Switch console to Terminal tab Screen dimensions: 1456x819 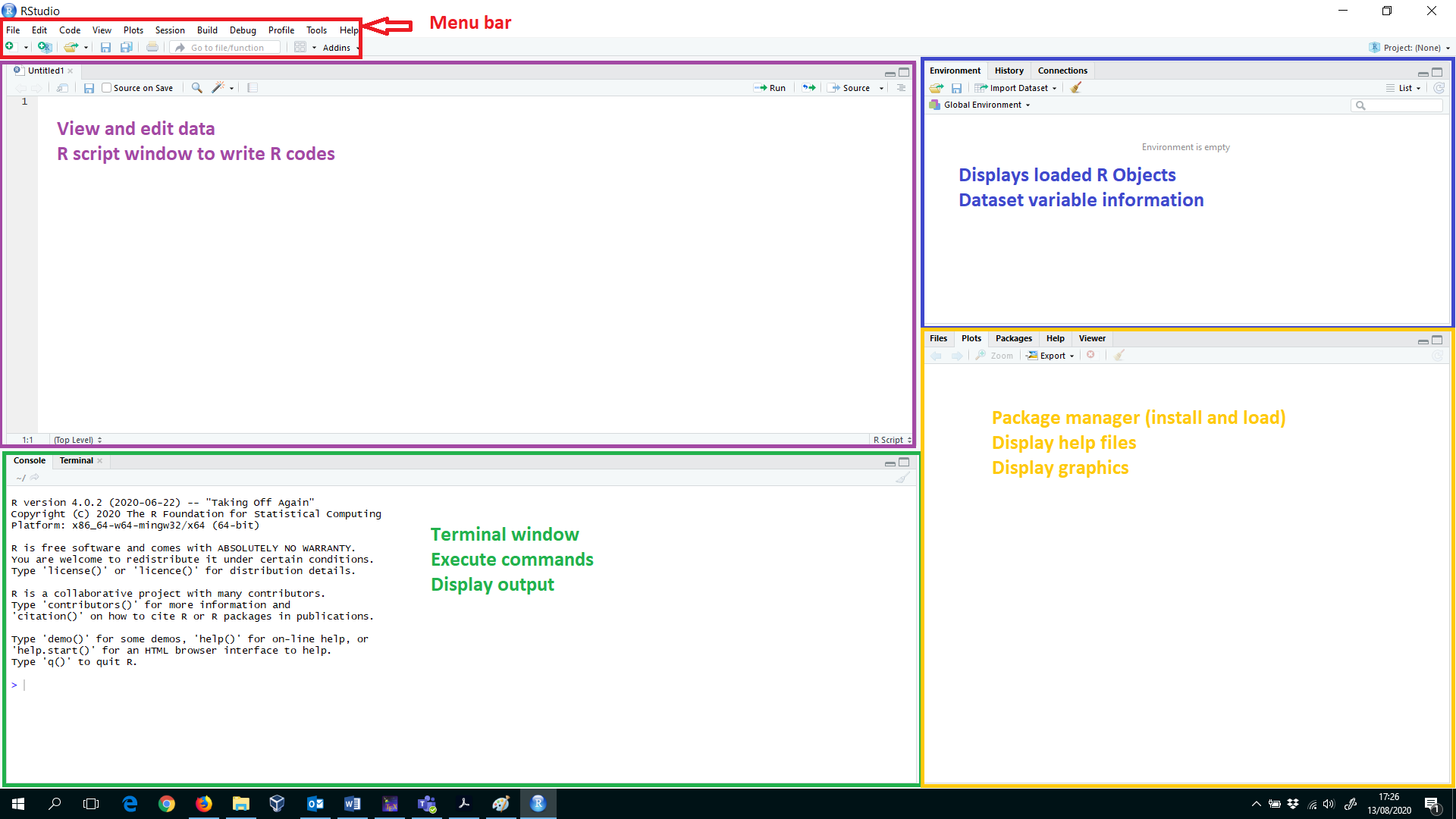(x=76, y=460)
